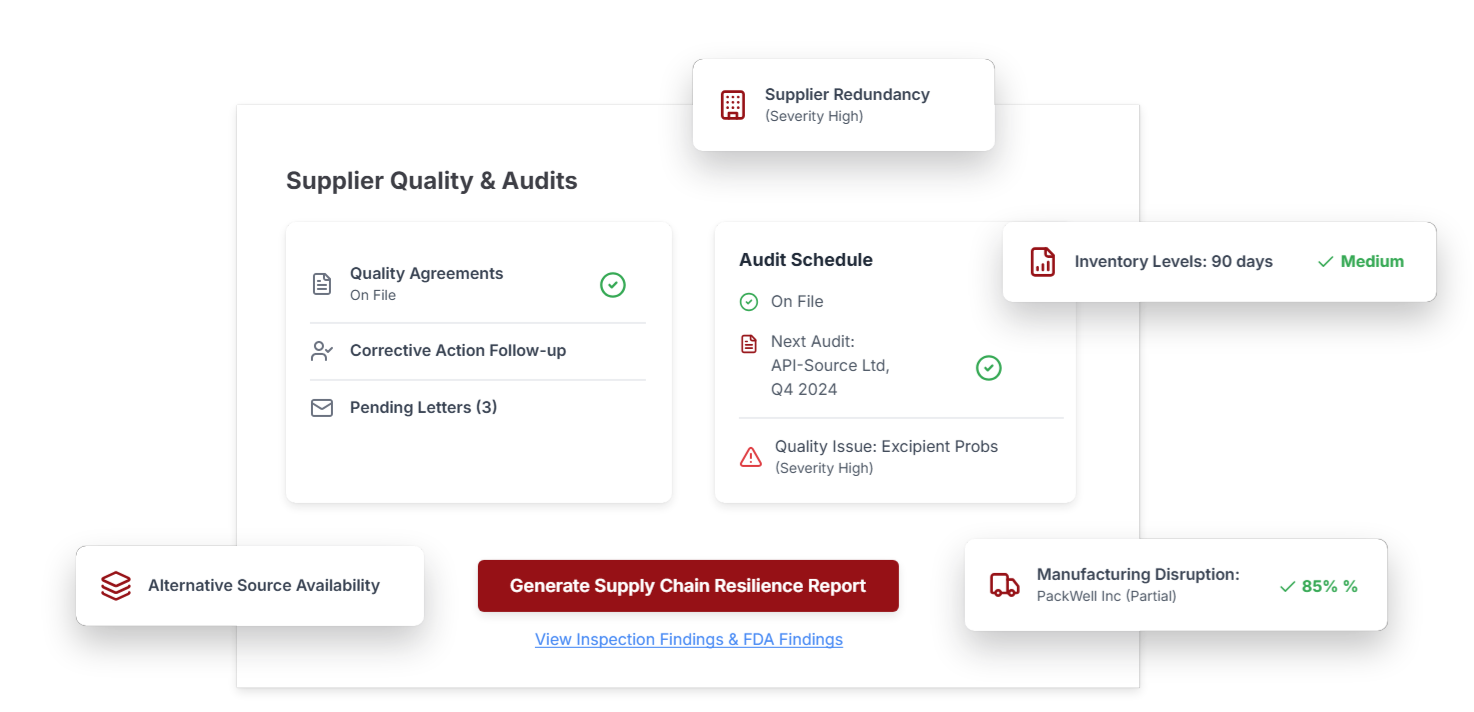Click the Medium status checkmark
Screen dimensions: 1474x712
click(x=1322, y=261)
